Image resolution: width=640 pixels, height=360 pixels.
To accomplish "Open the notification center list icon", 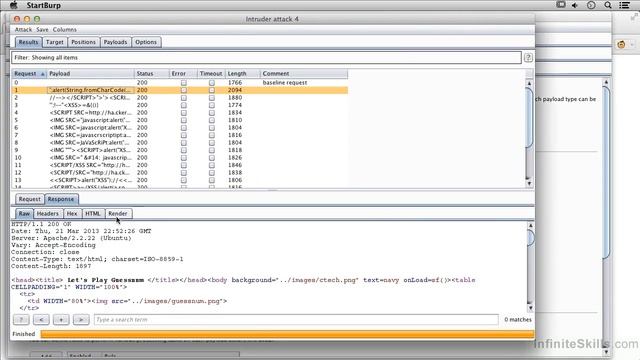I will coord(624,5).
